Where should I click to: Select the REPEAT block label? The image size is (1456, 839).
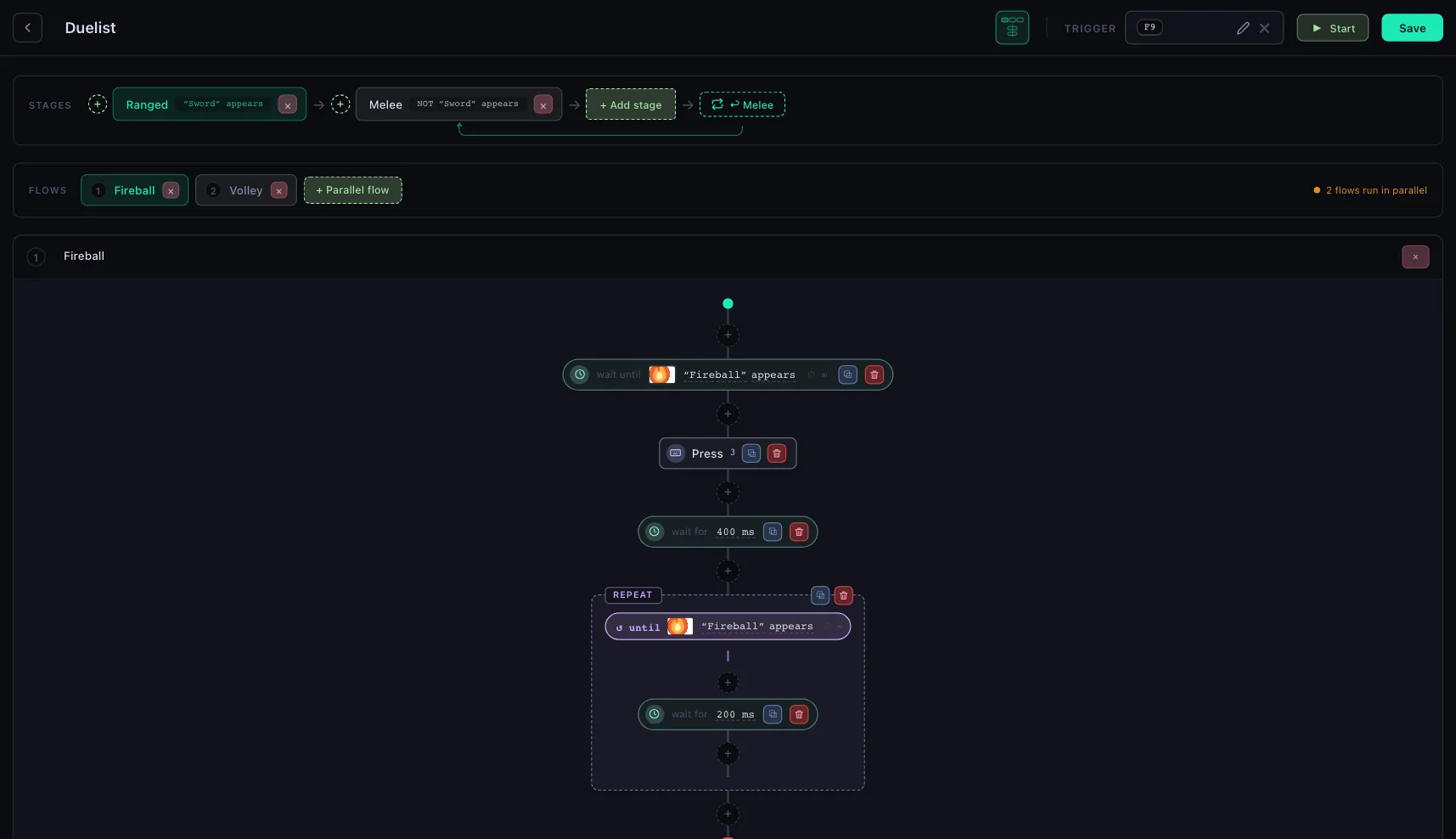[x=632, y=595]
